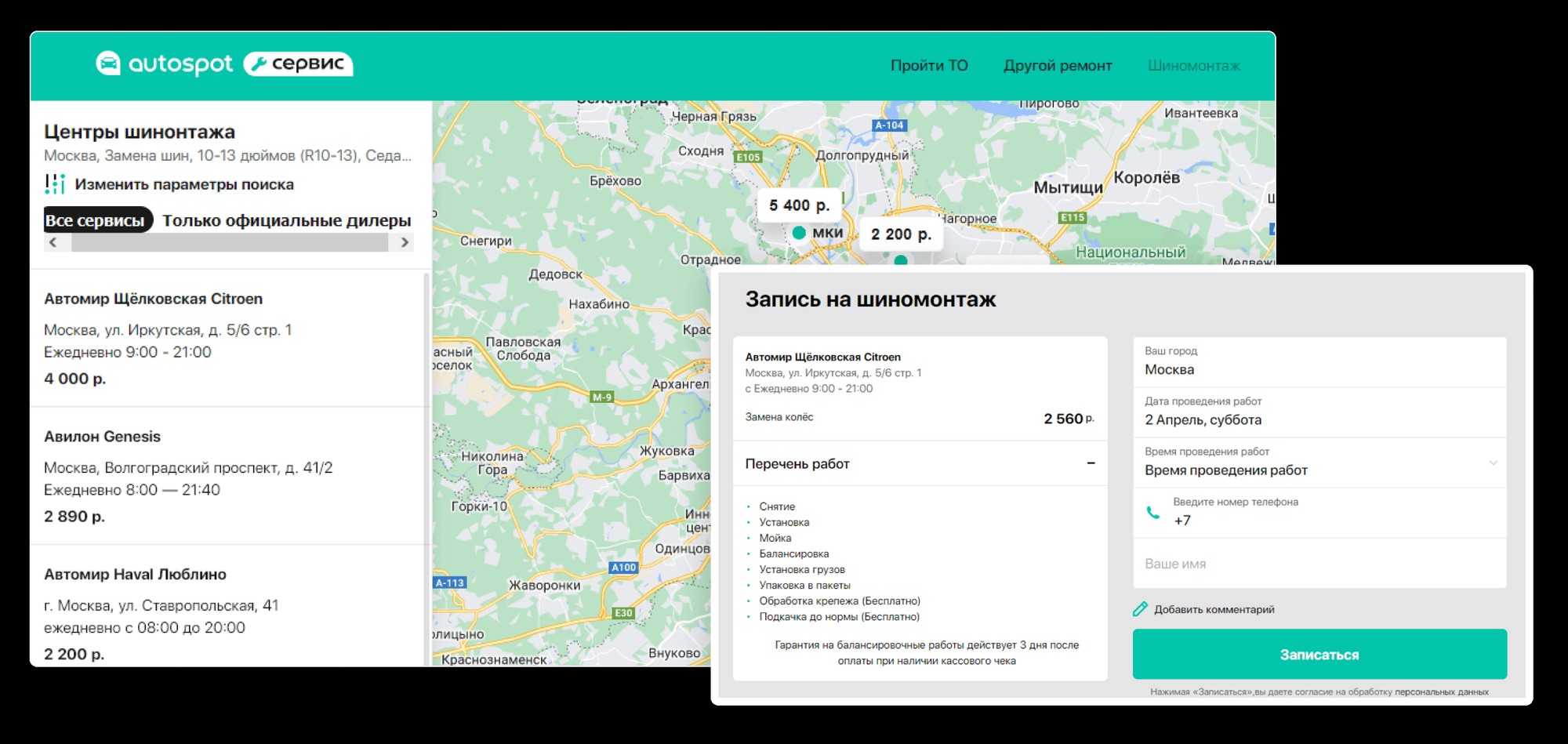The image size is (1568, 744).
Task: Click the Дата проведения работ field
Action: point(1319,412)
